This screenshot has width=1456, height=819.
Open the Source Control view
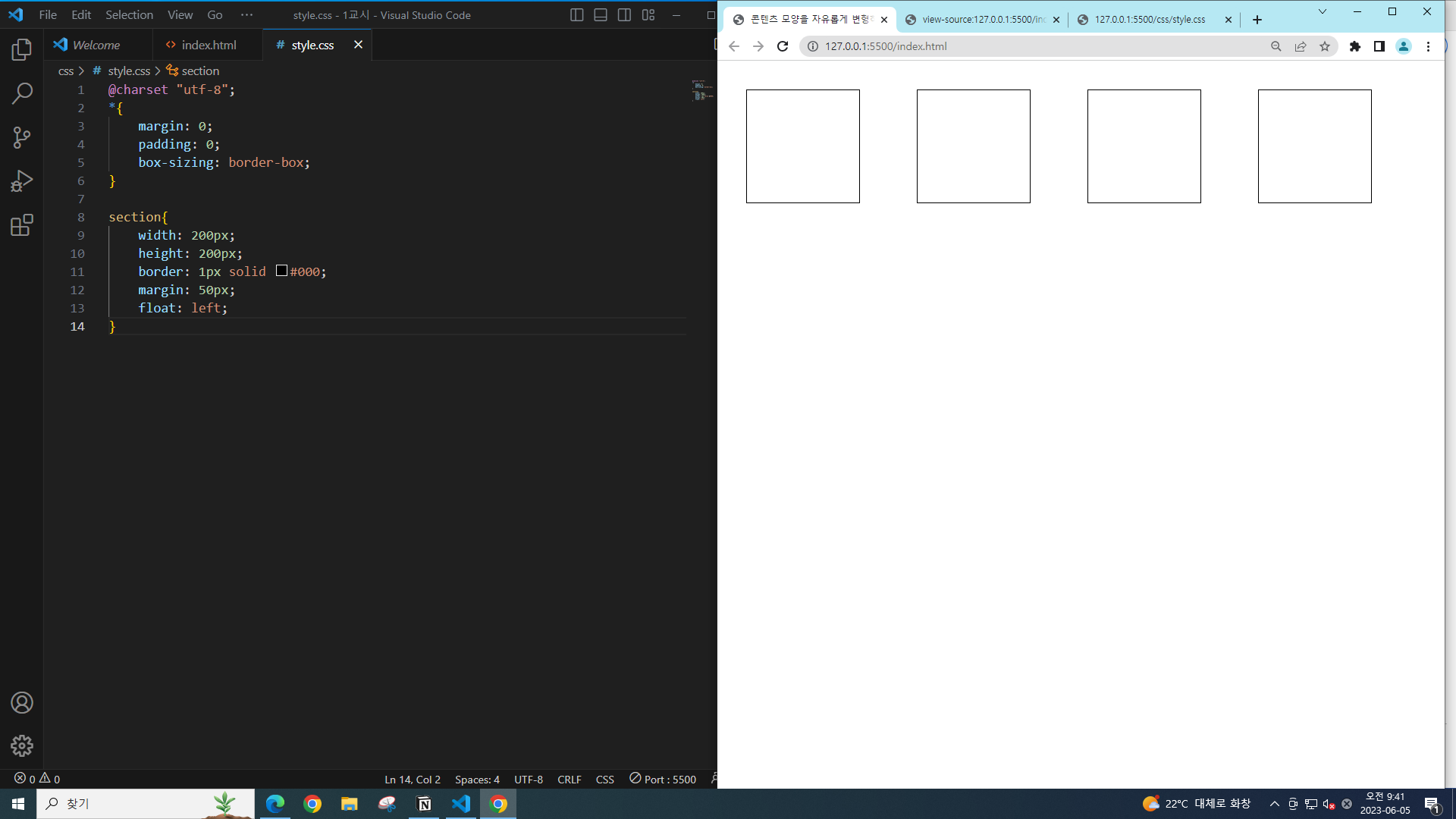pyautogui.click(x=22, y=137)
